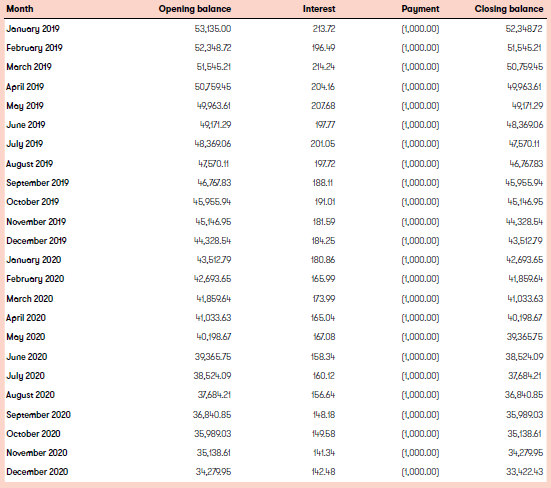Select the January 2019 row label
The width and height of the screenshot is (551, 488).
pyautogui.click(x=33, y=29)
